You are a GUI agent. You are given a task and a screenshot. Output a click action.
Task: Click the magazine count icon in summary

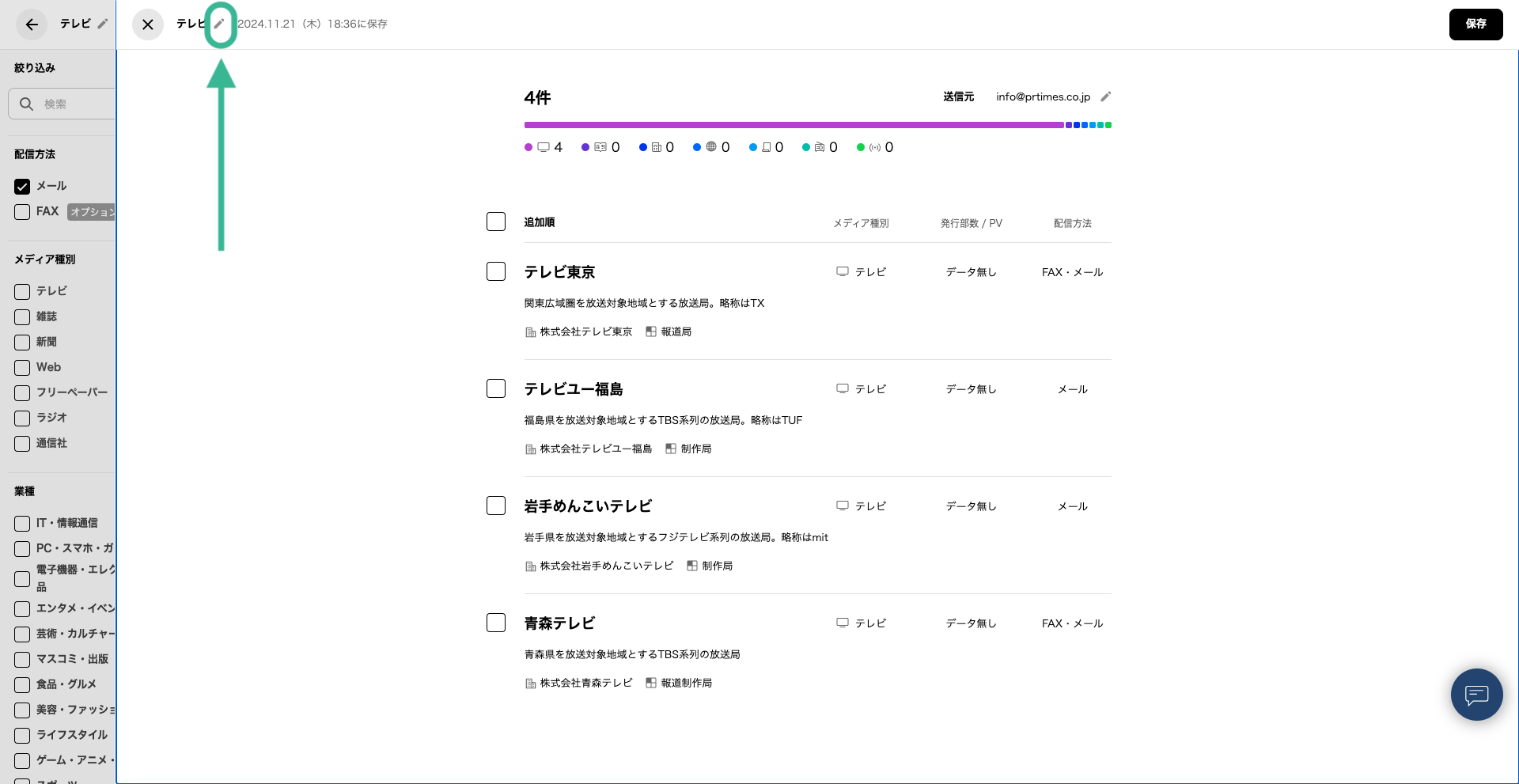600,147
